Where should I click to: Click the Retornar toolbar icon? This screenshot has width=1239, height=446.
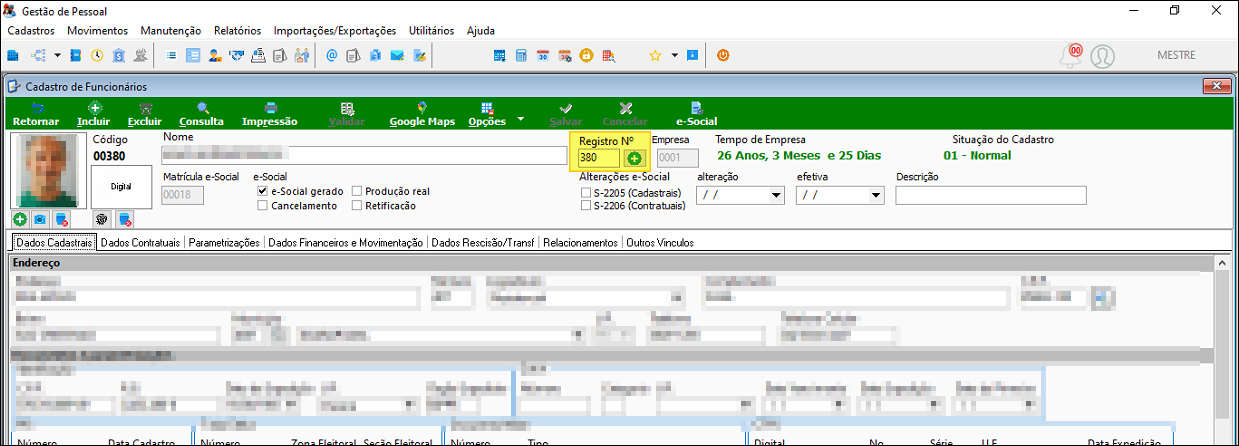[x=36, y=114]
